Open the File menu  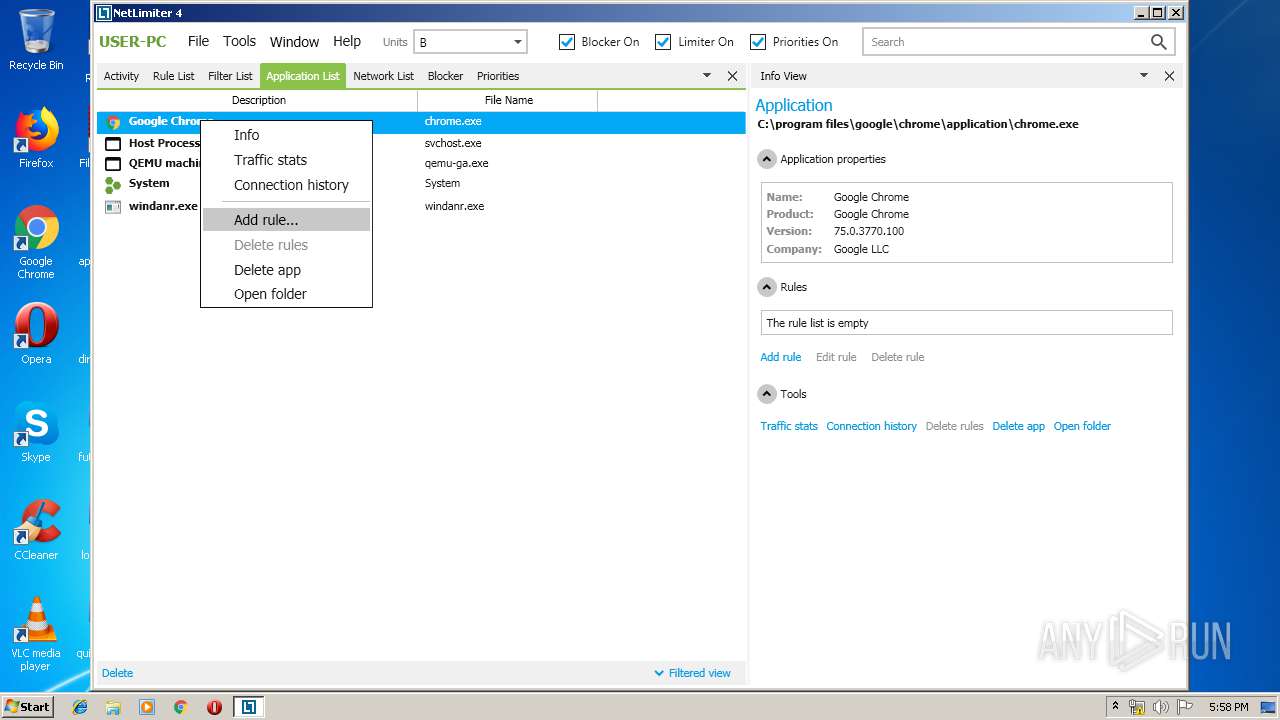(198, 41)
